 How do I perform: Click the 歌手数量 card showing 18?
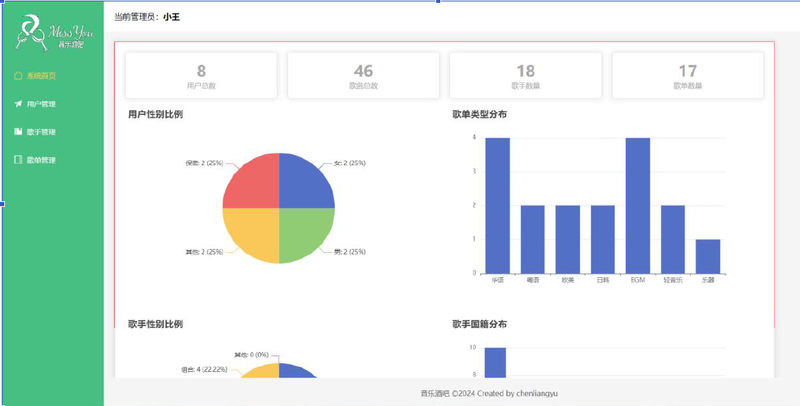click(x=526, y=75)
